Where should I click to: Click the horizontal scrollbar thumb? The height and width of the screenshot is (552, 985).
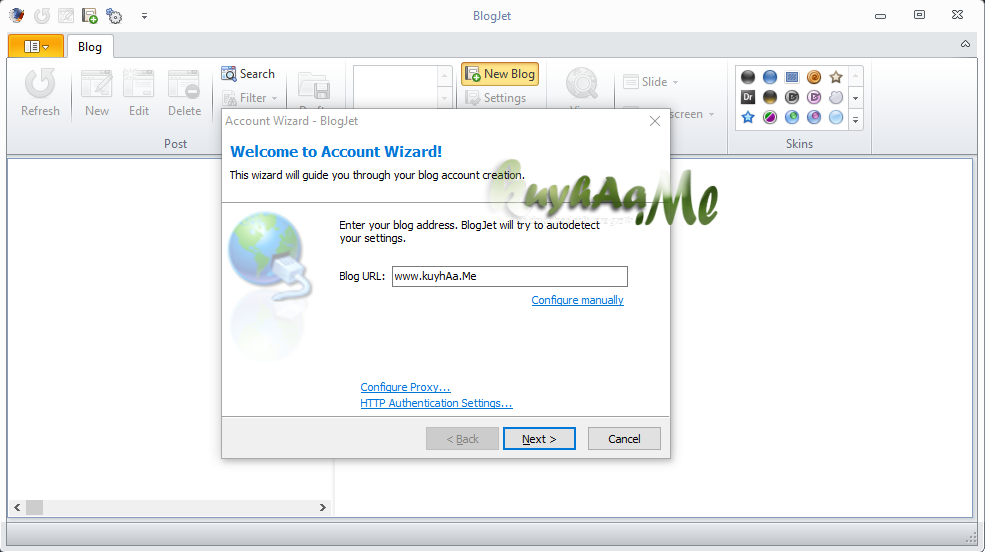tap(35, 507)
